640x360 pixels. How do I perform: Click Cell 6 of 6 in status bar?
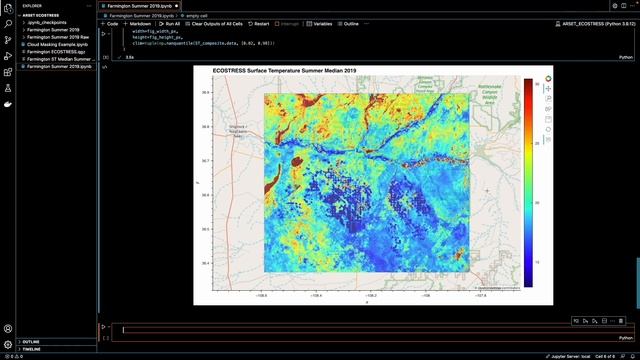tap(605, 356)
